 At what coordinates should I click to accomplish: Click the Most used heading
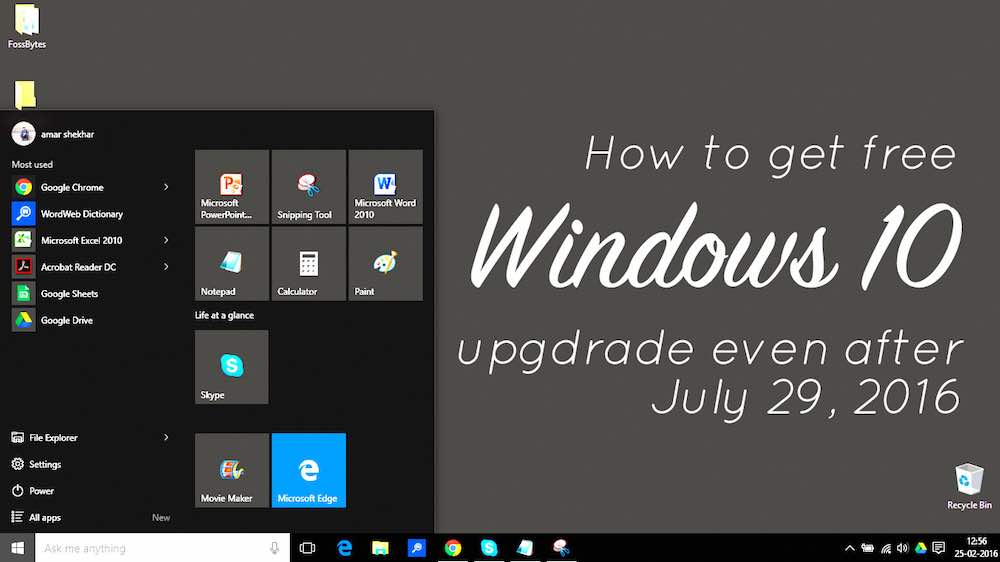click(32, 165)
